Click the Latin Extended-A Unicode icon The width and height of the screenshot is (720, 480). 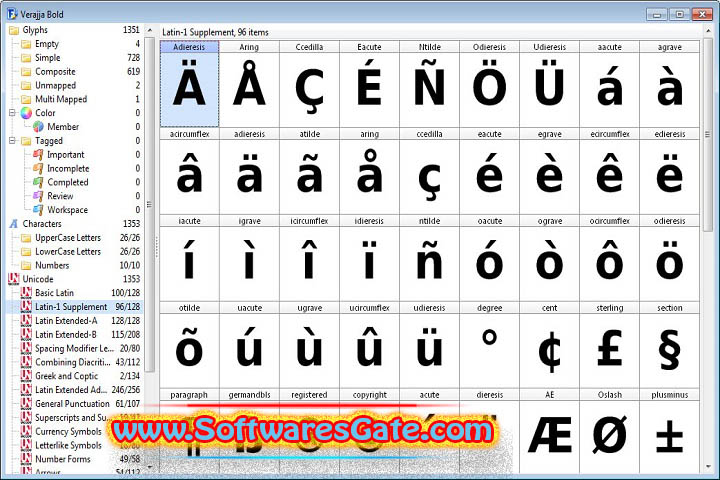click(26, 321)
